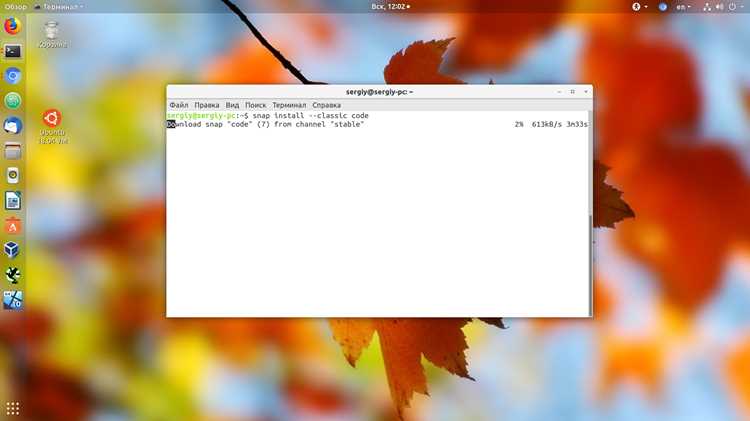Viewport: 750px width, 421px height.
Task: Open Thunderbird mail from the dock
Action: [12, 126]
